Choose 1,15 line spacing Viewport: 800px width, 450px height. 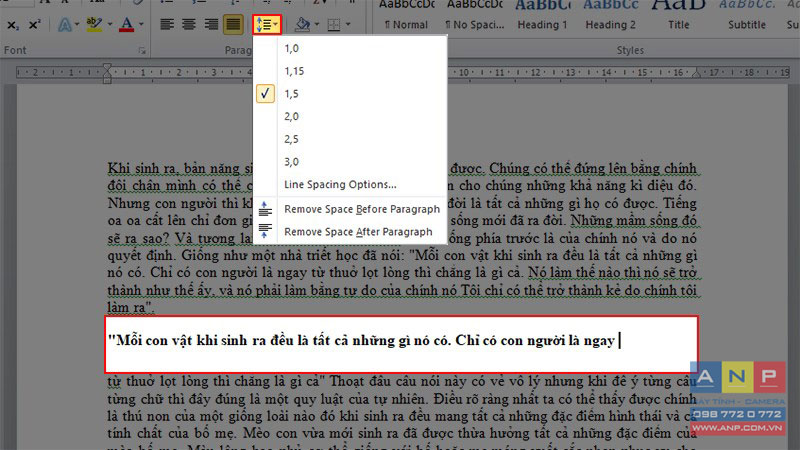(350, 71)
